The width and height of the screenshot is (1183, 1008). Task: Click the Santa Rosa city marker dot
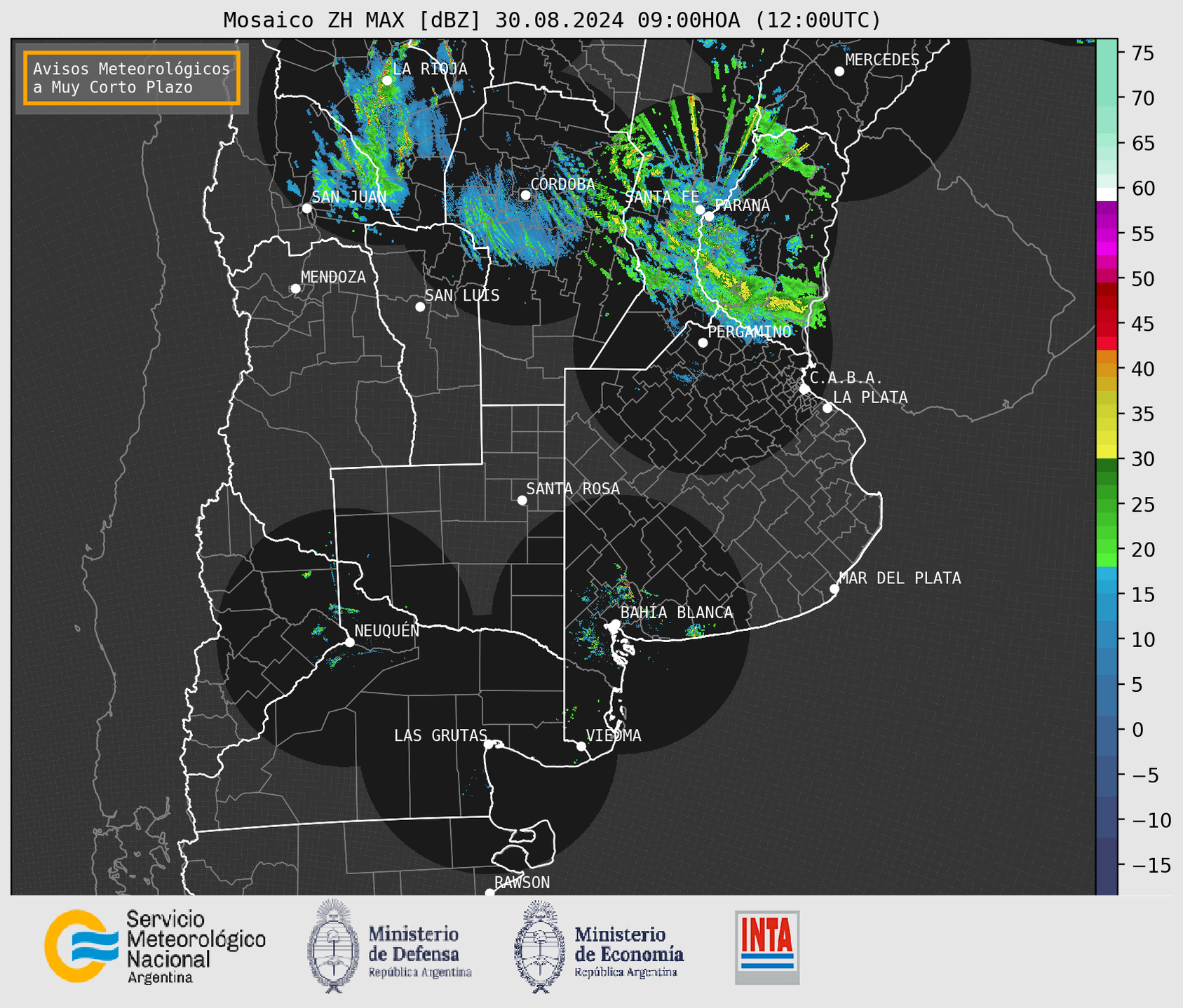[x=522, y=500]
